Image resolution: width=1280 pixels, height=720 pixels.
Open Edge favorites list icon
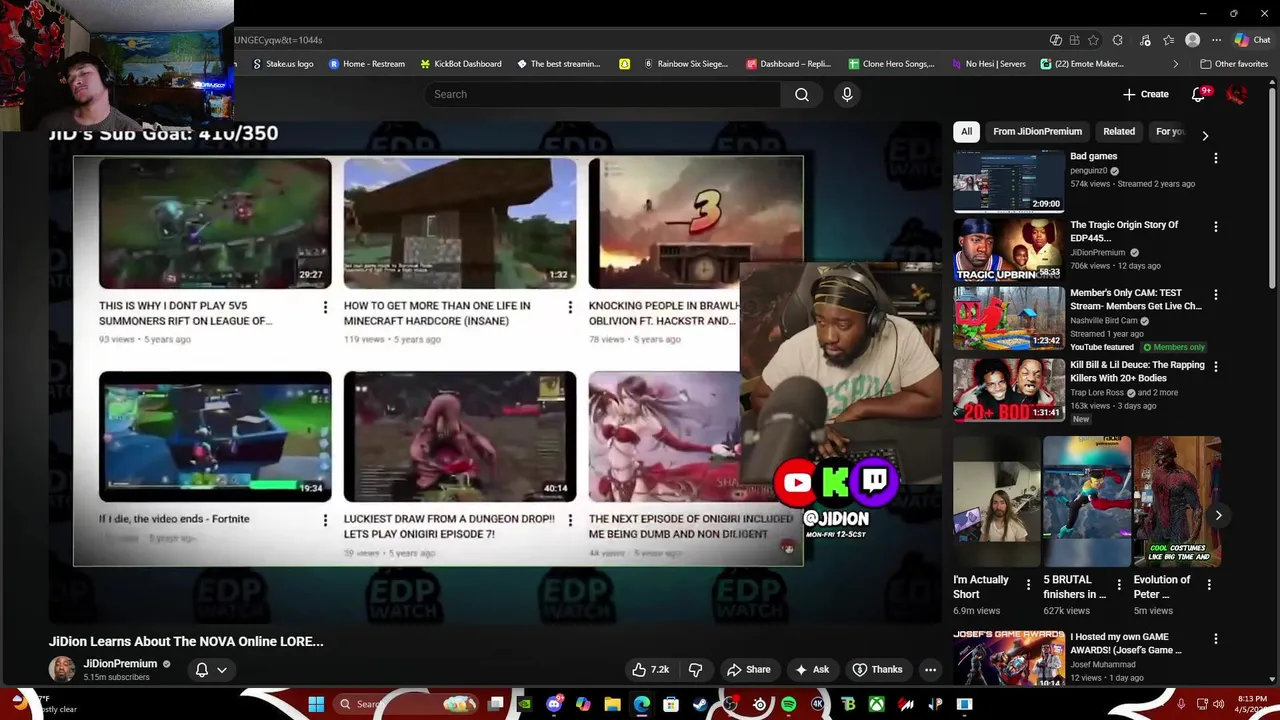1168,40
